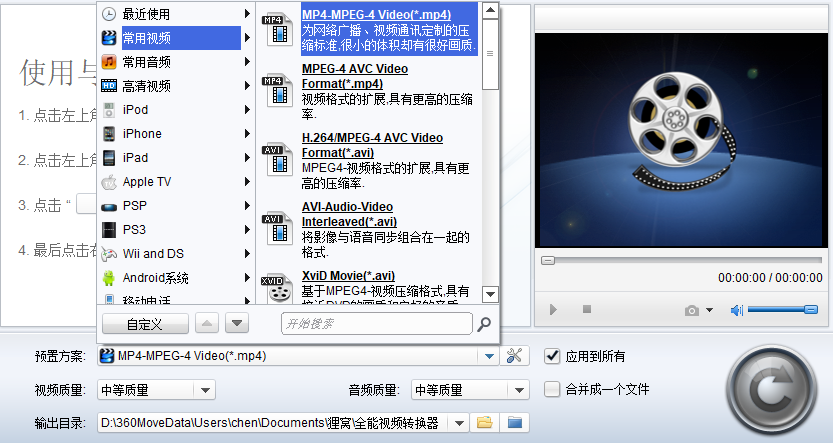Click the MP4 icon for MPEG-4 AVC Video Format

click(277, 91)
